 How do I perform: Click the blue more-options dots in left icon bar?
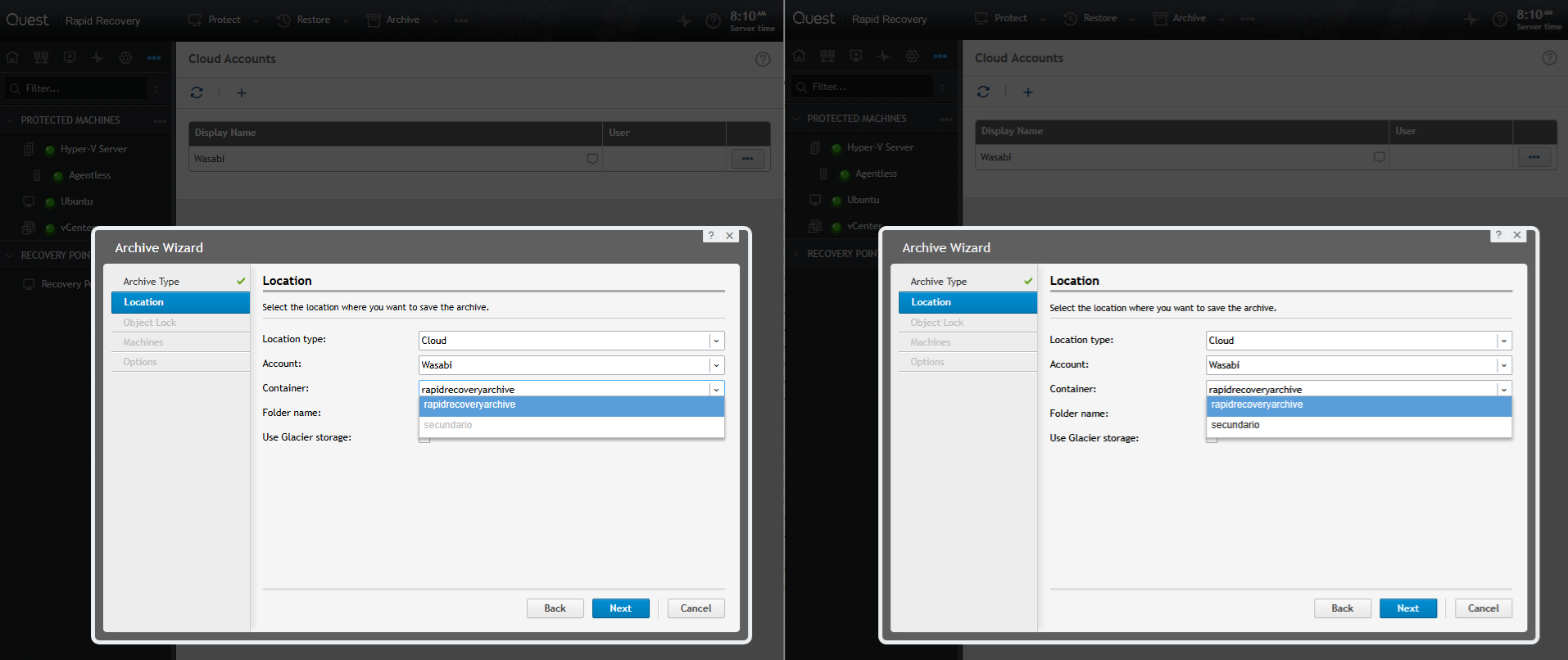click(154, 57)
